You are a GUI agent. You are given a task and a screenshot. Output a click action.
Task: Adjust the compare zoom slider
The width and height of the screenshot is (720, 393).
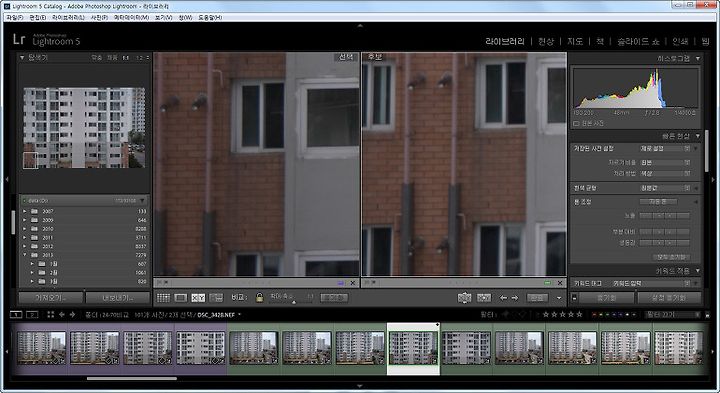click(x=294, y=302)
